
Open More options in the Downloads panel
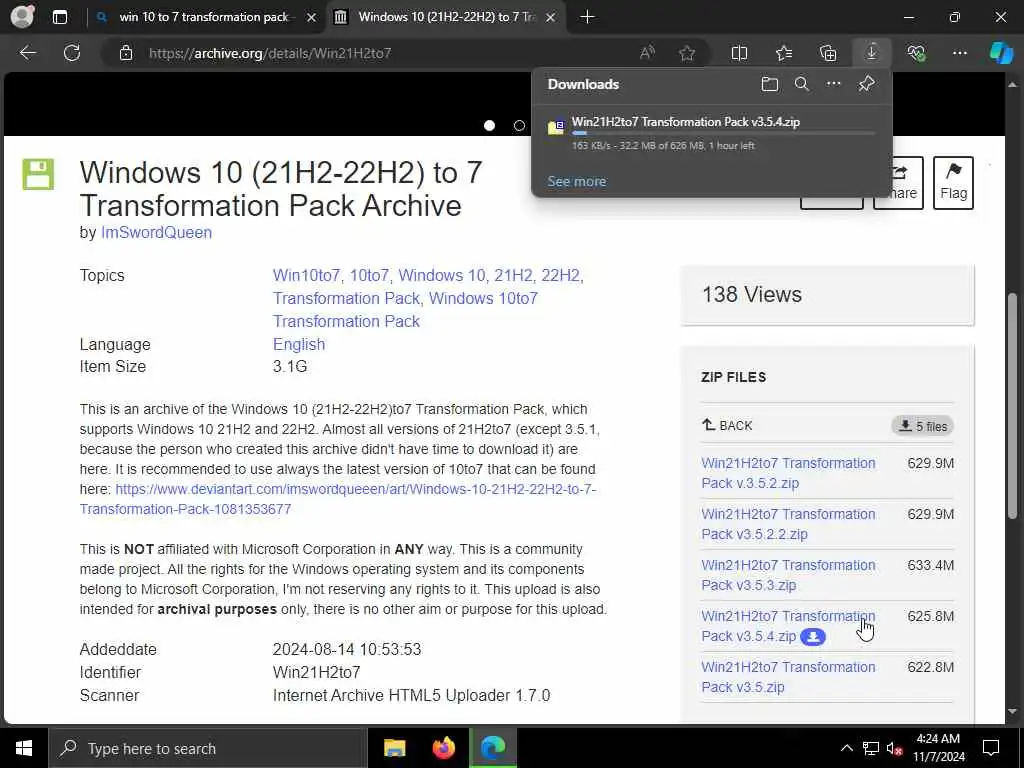point(834,84)
